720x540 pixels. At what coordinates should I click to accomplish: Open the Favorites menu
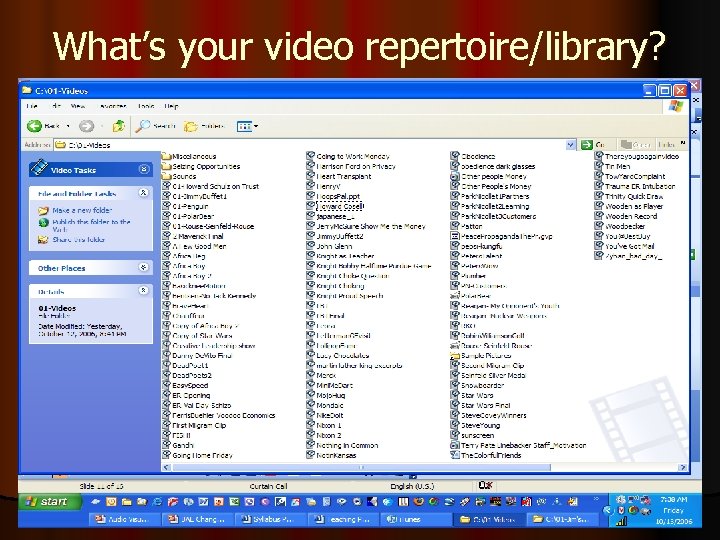click(x=112, y=106)
